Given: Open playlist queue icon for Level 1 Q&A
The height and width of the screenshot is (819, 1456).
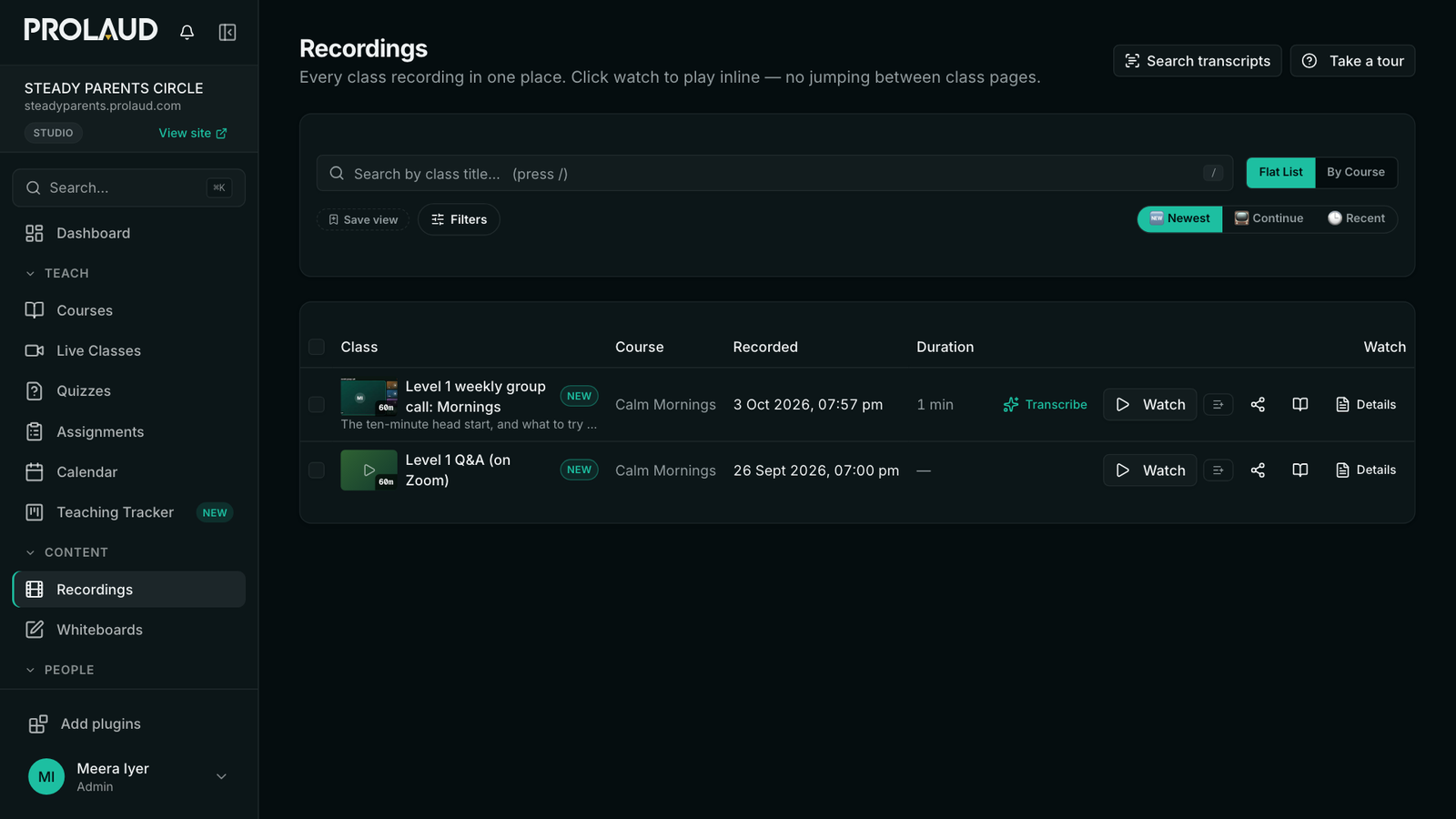Looking at the screenshot, I should [x=1218, y=470].
